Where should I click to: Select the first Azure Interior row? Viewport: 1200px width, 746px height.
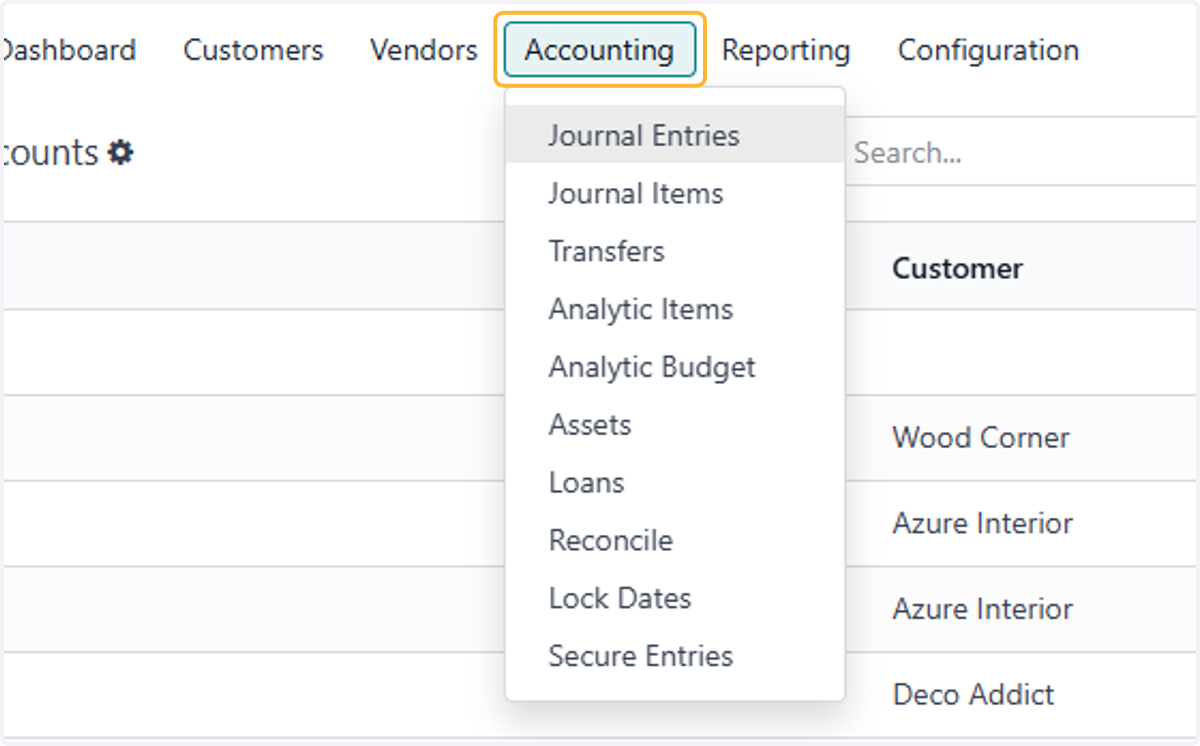982,523
